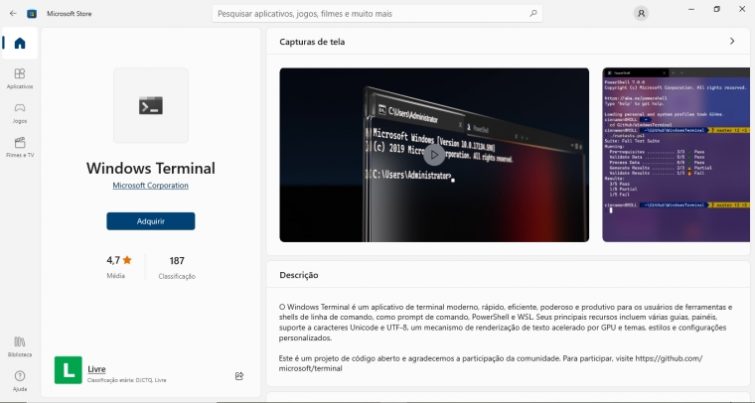
Task: Open the Home tab in sidebar
Action: pos(20,43)
